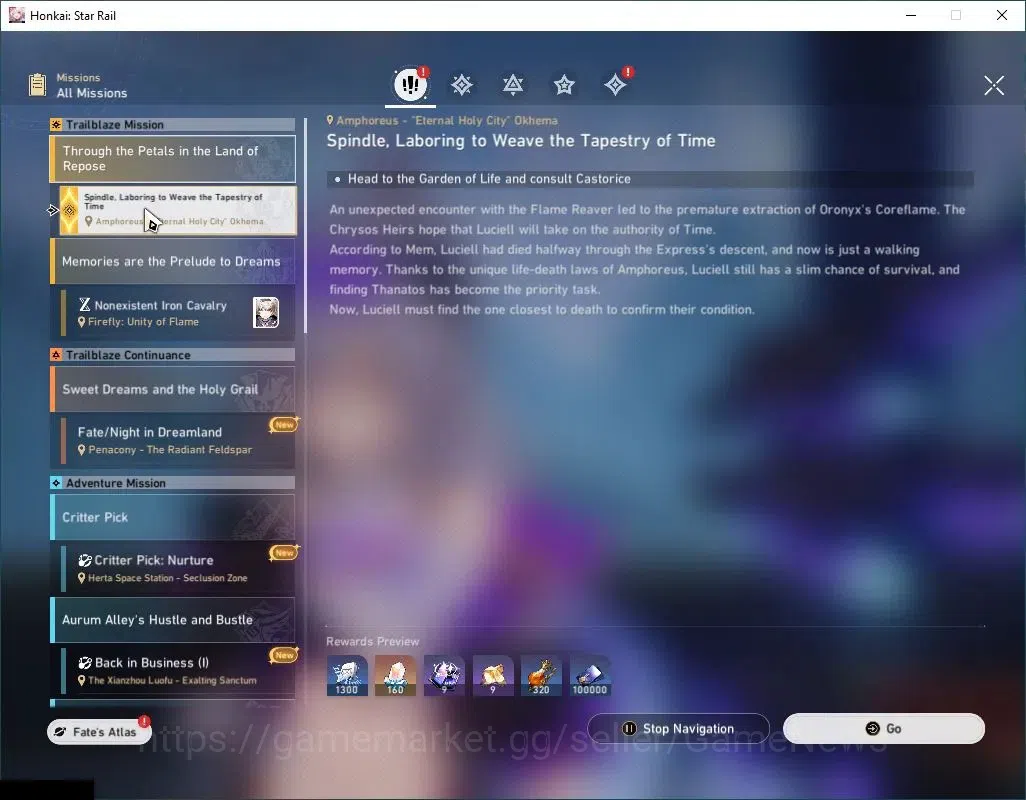Screen dimensions: 1026x800
Task: Switch to the Adventure Mission diamond tab
Action: click(x=615, y=84)
